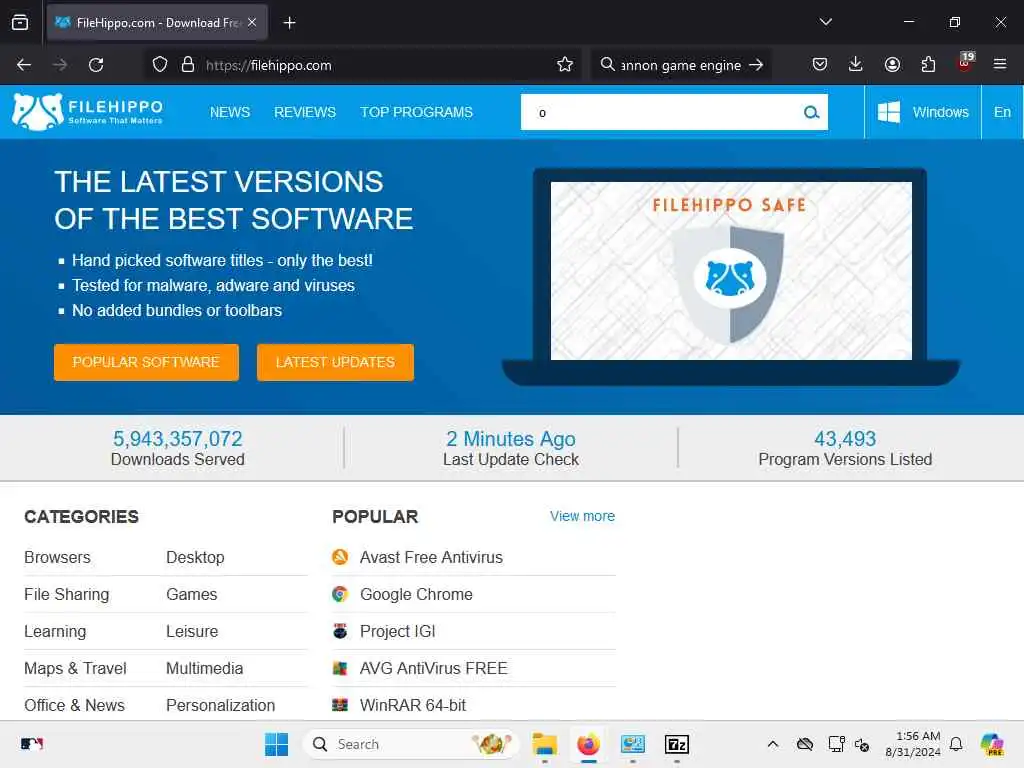
Task: Open the Google Chrome program link
Action: pyautogui.click(x=416, y=594)
